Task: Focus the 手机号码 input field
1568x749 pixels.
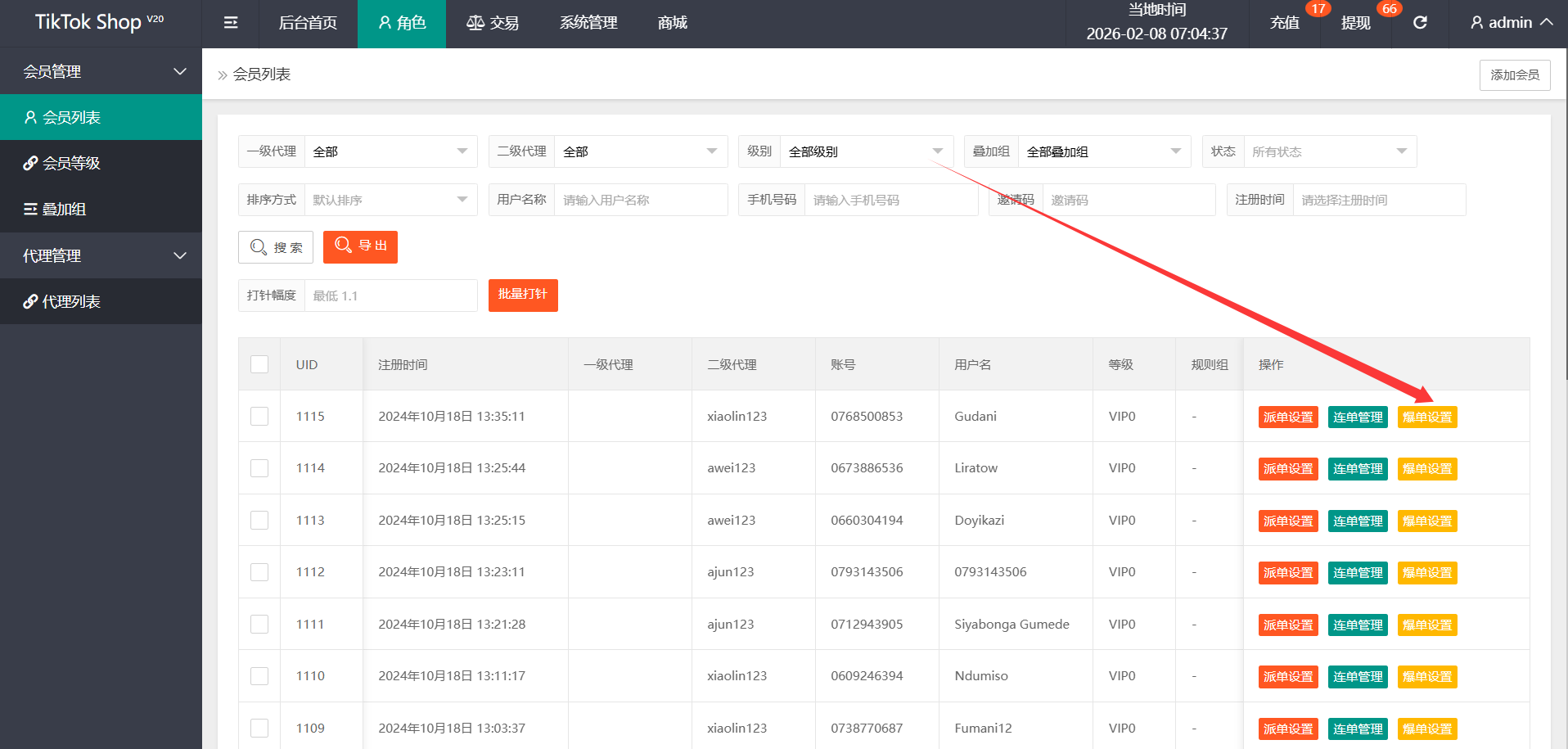Action: [x=890, y=201]
